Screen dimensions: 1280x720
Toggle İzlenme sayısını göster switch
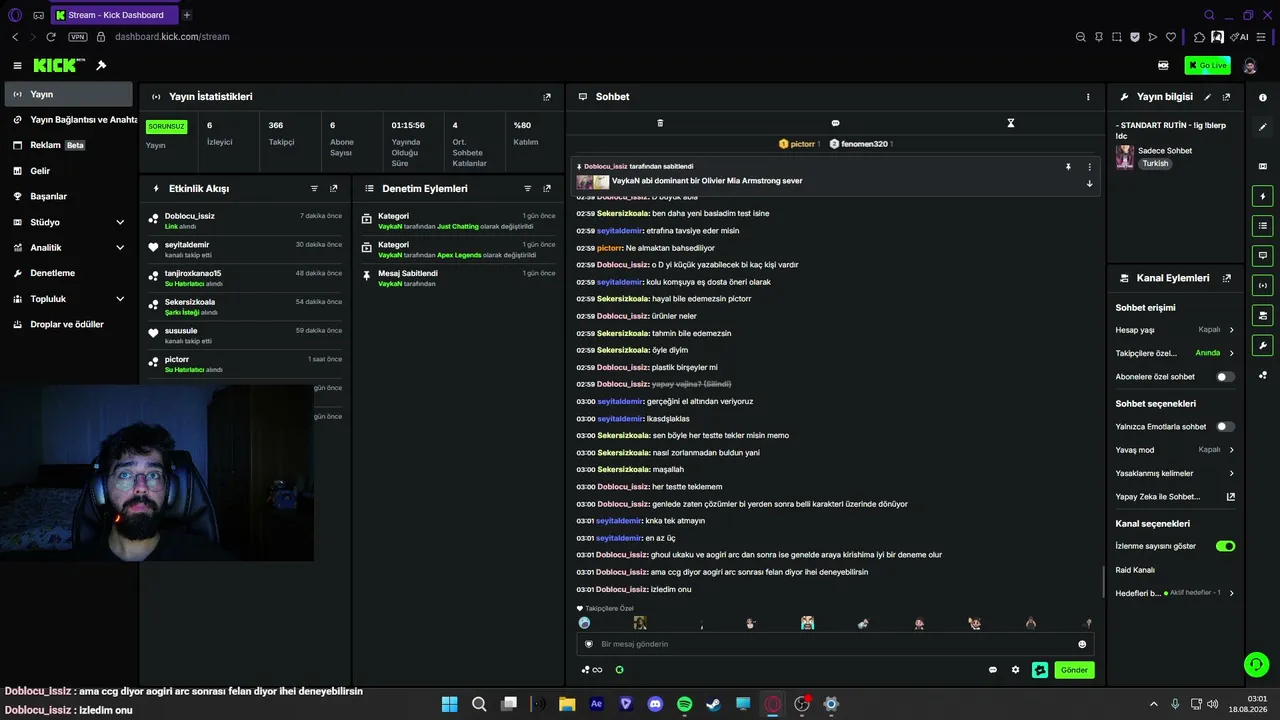pos(1225,546)
